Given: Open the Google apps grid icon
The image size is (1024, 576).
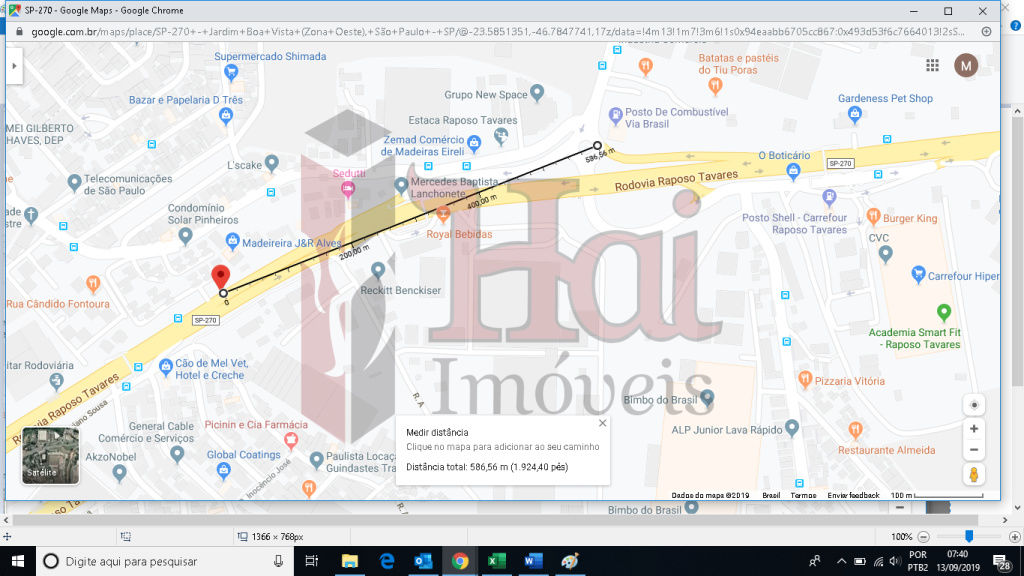Looking at the screenshot, I should click(932, 65).
